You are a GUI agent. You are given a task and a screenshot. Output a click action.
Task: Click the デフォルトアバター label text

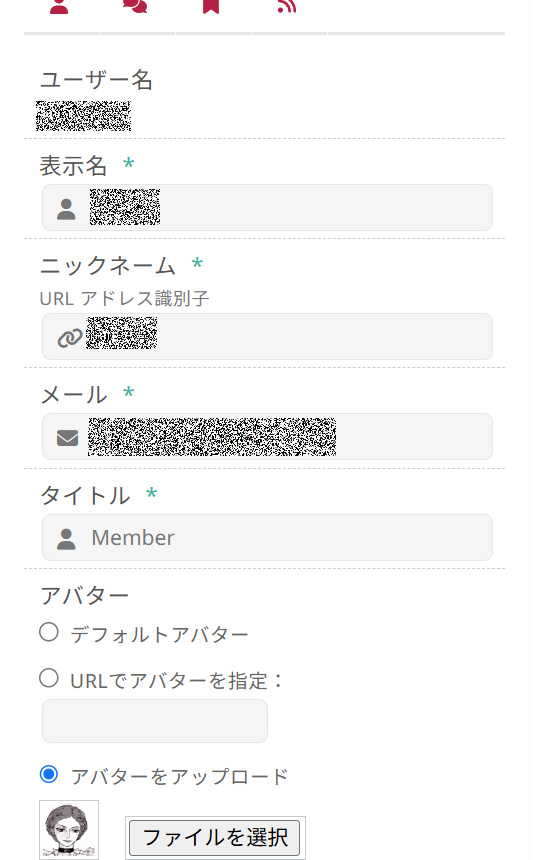pyautogui.click(x=159, y=635)
